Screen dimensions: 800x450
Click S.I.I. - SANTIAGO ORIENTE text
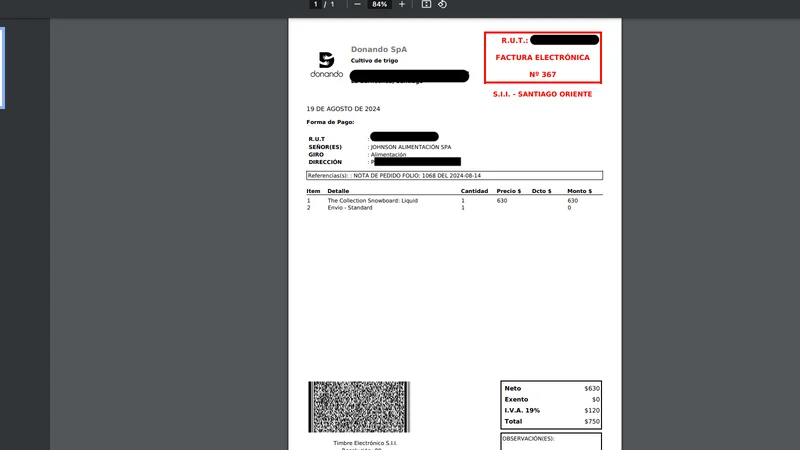click(542, 94)
